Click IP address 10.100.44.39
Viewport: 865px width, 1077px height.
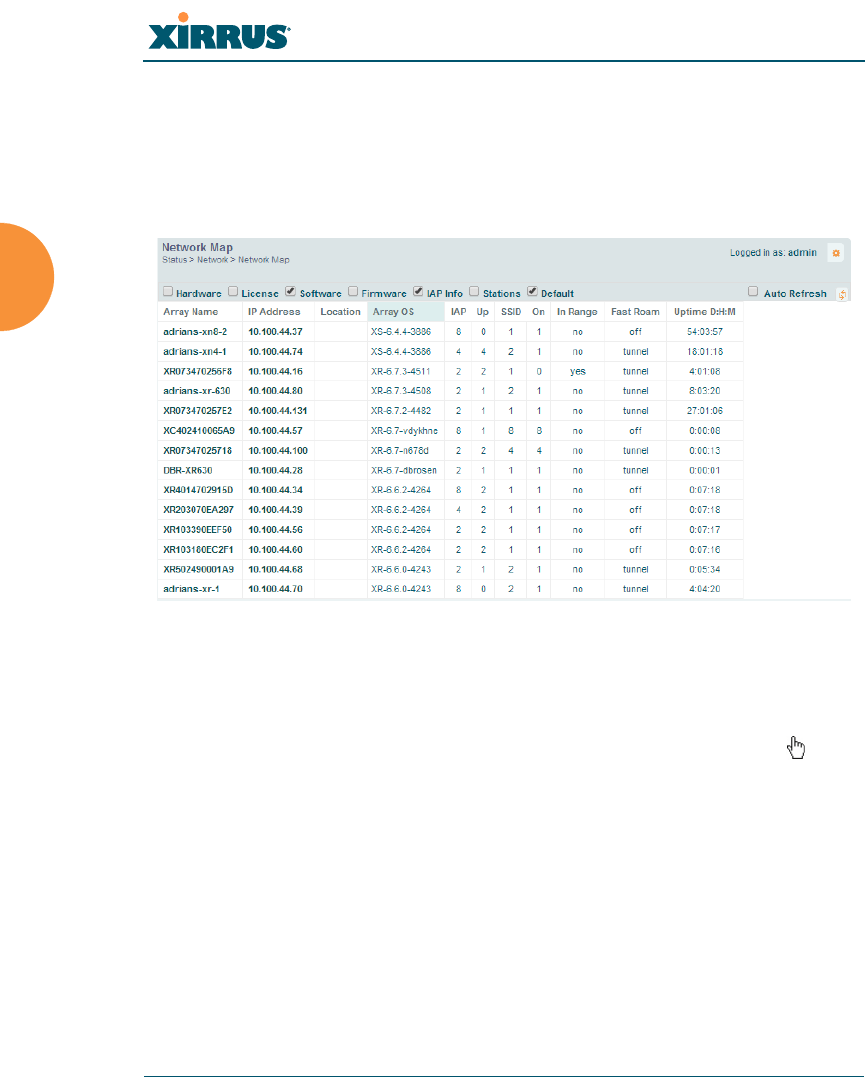pos(276,510)
